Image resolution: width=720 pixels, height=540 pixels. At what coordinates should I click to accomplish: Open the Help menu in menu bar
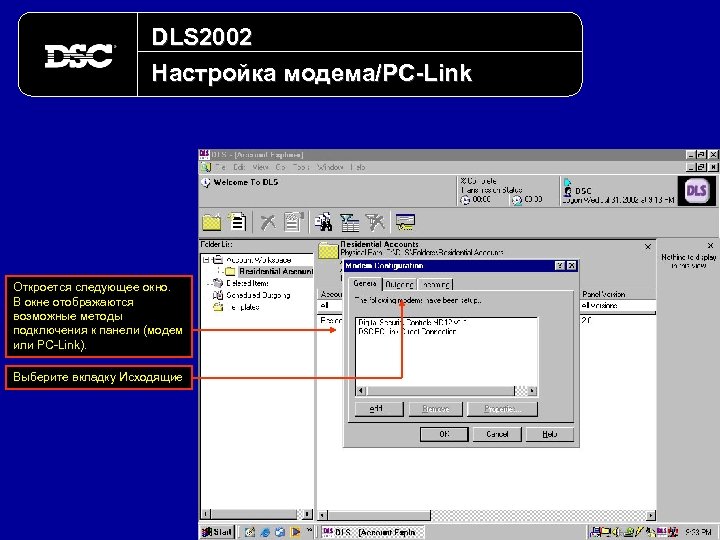(358, 167)
